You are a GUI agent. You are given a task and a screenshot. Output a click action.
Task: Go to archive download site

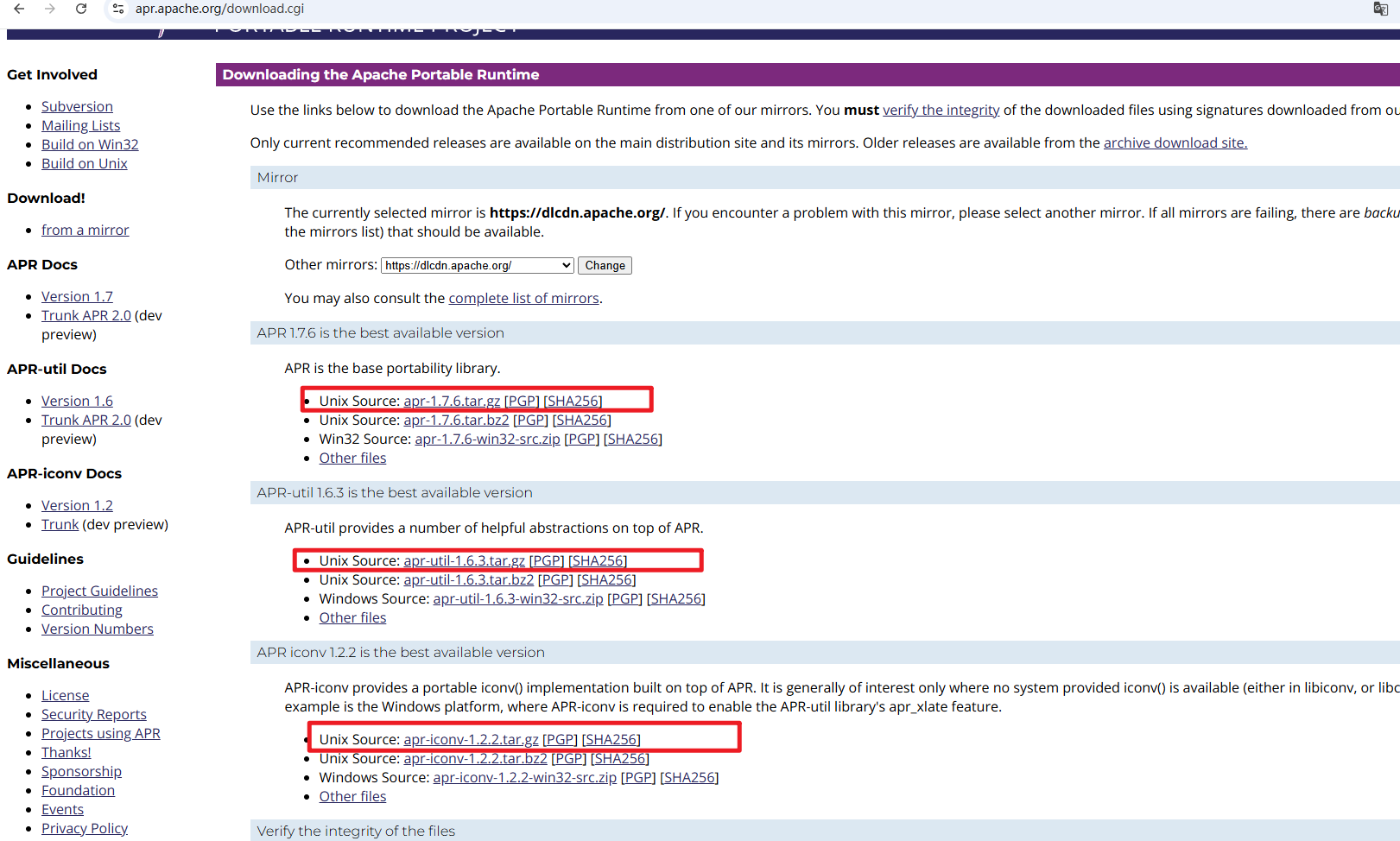[x=1175, y=142]
